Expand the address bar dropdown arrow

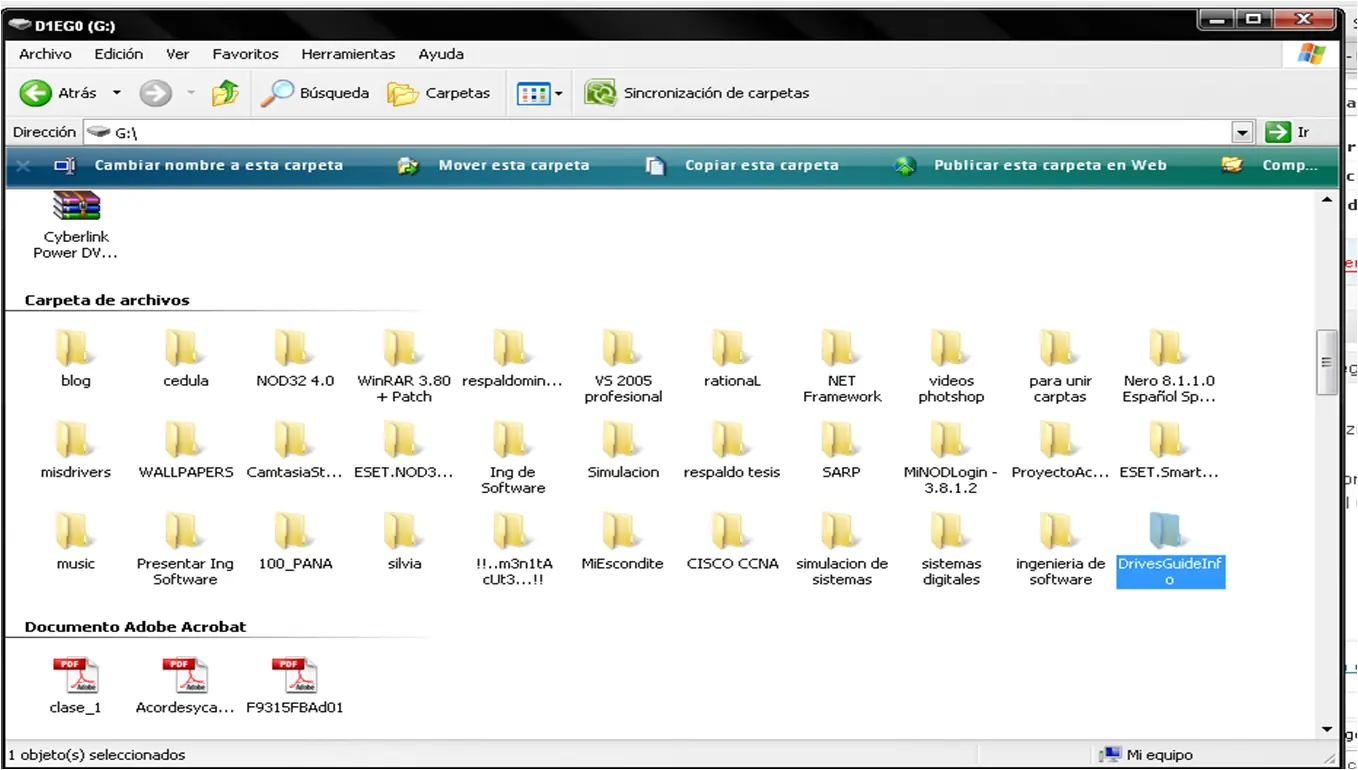point(1243,132)
